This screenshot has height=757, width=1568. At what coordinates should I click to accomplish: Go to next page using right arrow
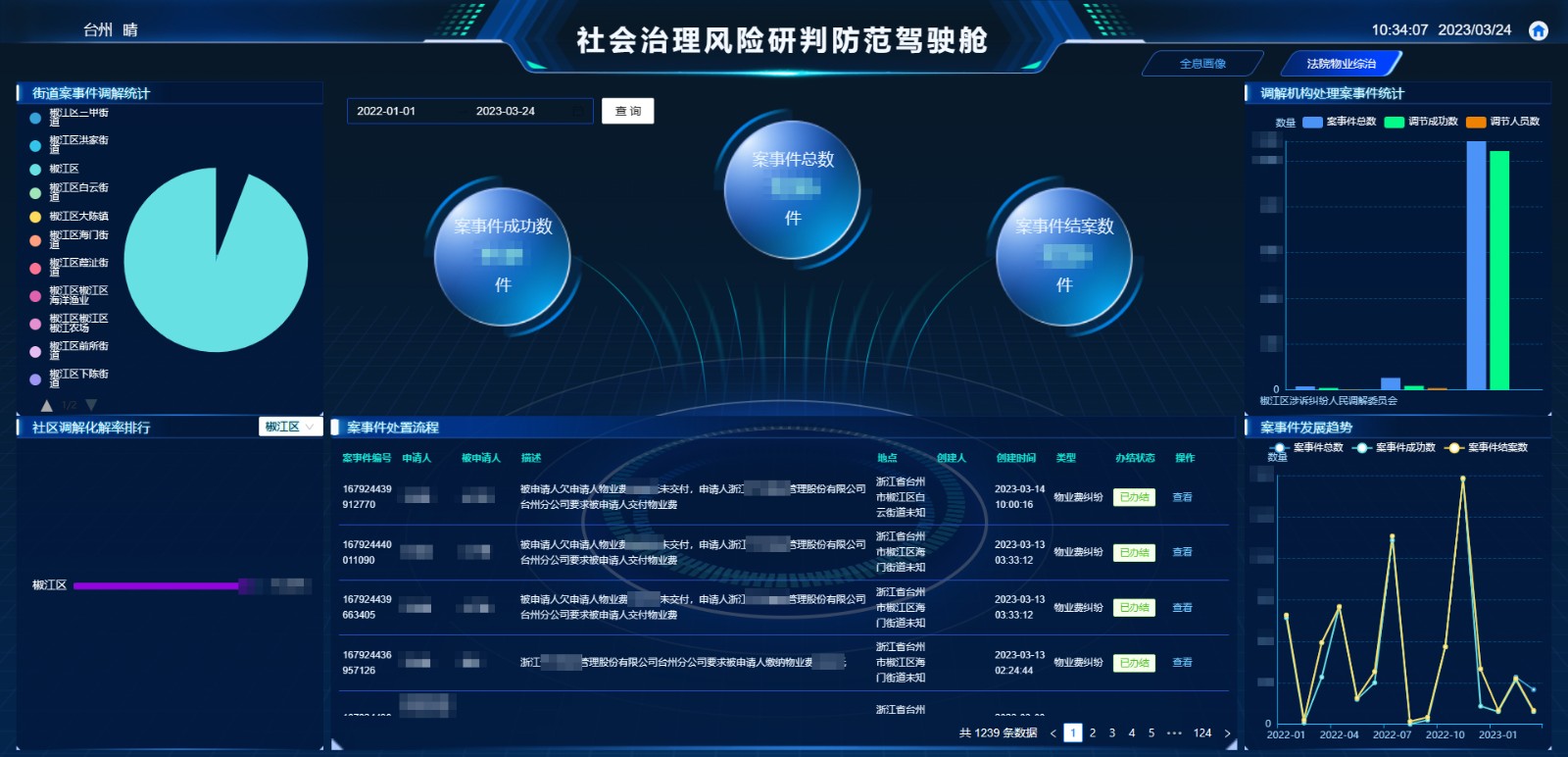1227,733
